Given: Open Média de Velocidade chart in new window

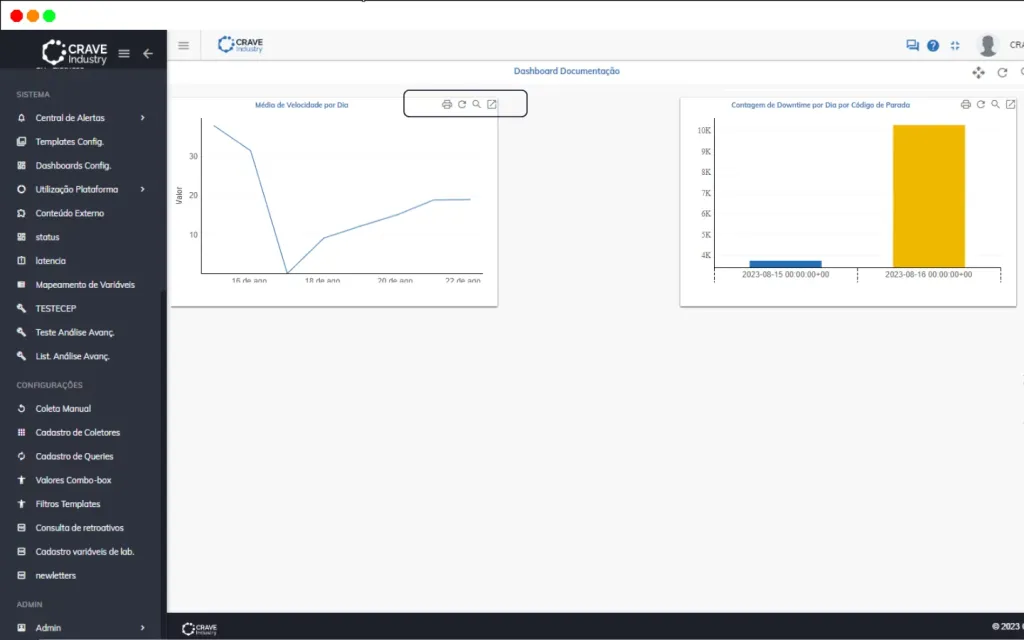Looking at the screenshot, I should (x=492, y=104).
